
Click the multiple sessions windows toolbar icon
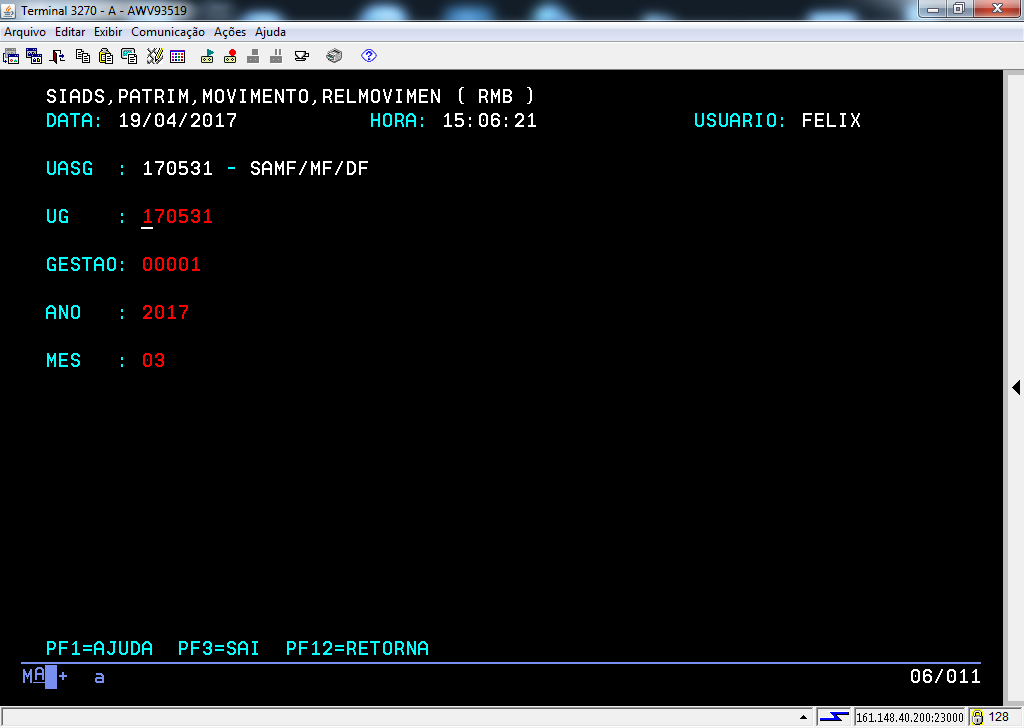[x=34, y=56]
